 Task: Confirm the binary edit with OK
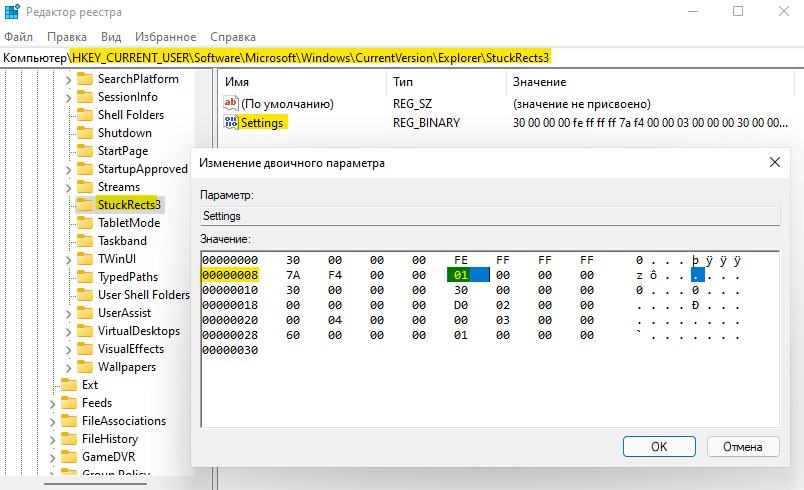659,446
